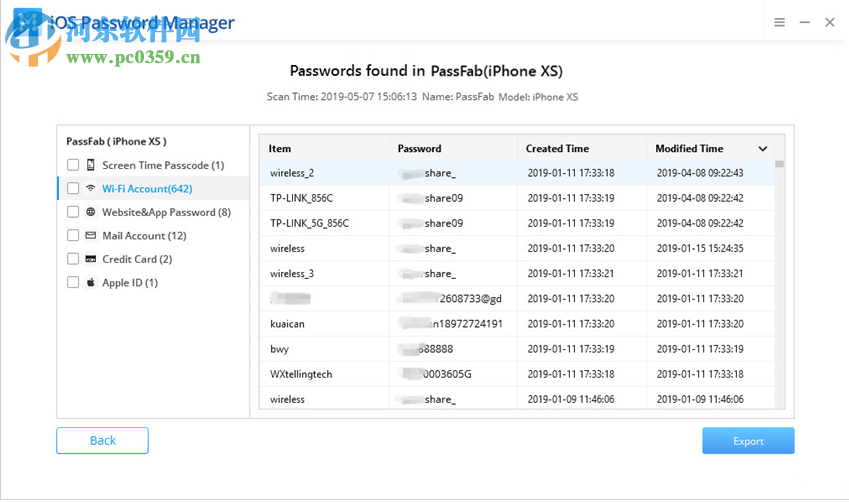849x503 pixels.
Task: Click the Apple ID apple icon
Action: coord(90,282)
